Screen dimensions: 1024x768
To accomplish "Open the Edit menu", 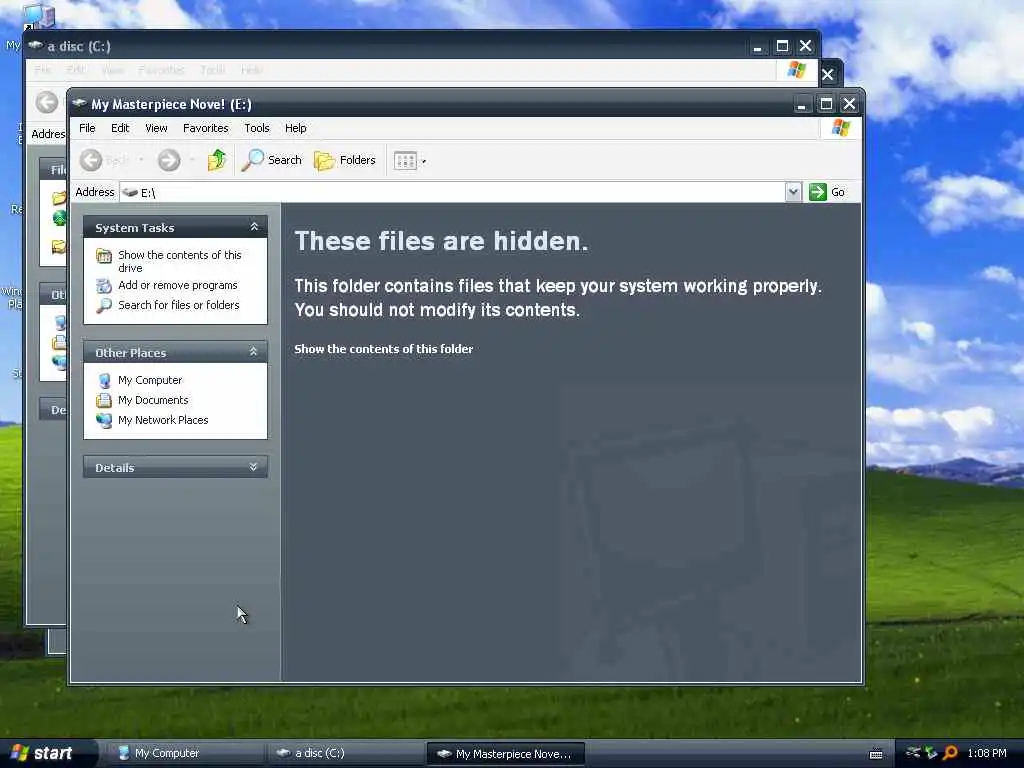I will 120,128.
